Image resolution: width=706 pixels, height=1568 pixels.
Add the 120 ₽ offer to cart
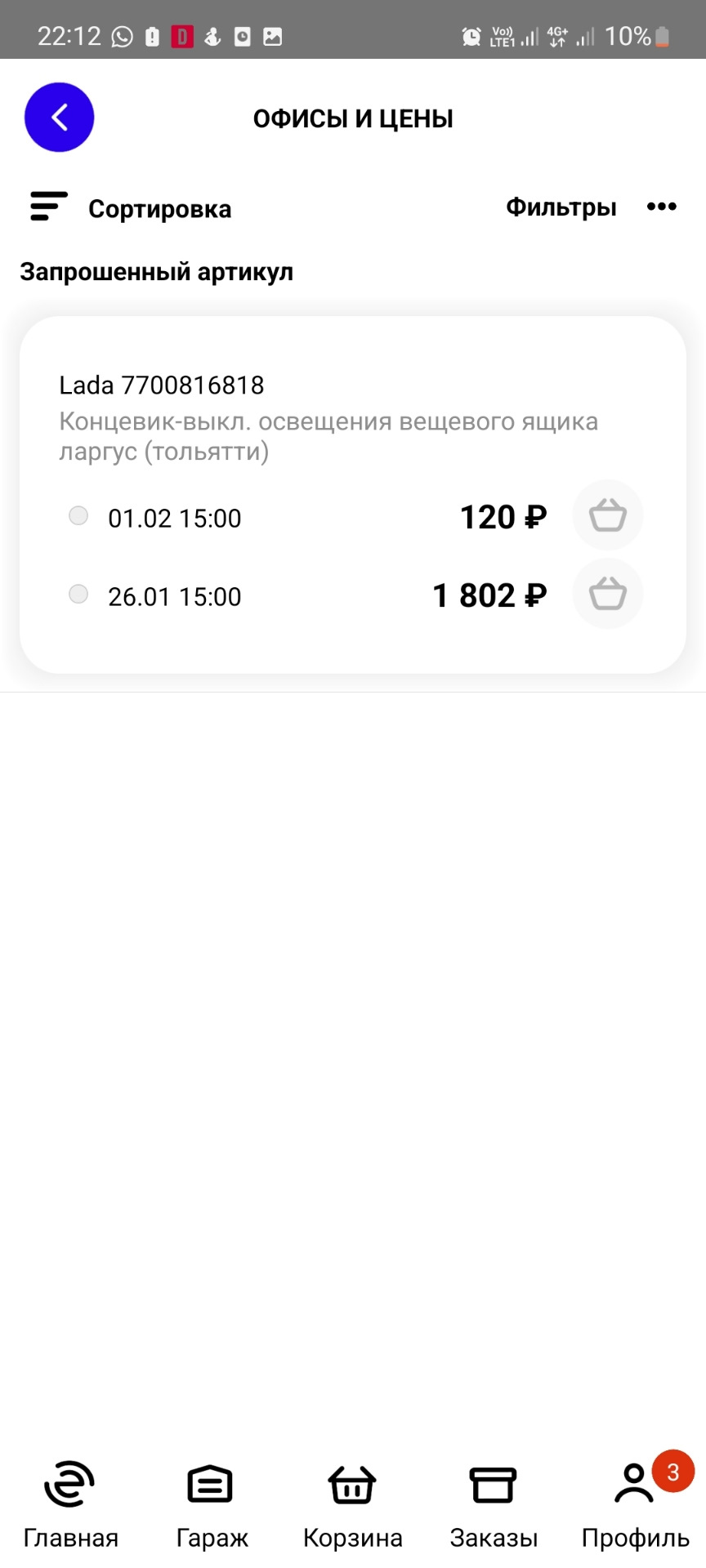click(x=607, y=515)
